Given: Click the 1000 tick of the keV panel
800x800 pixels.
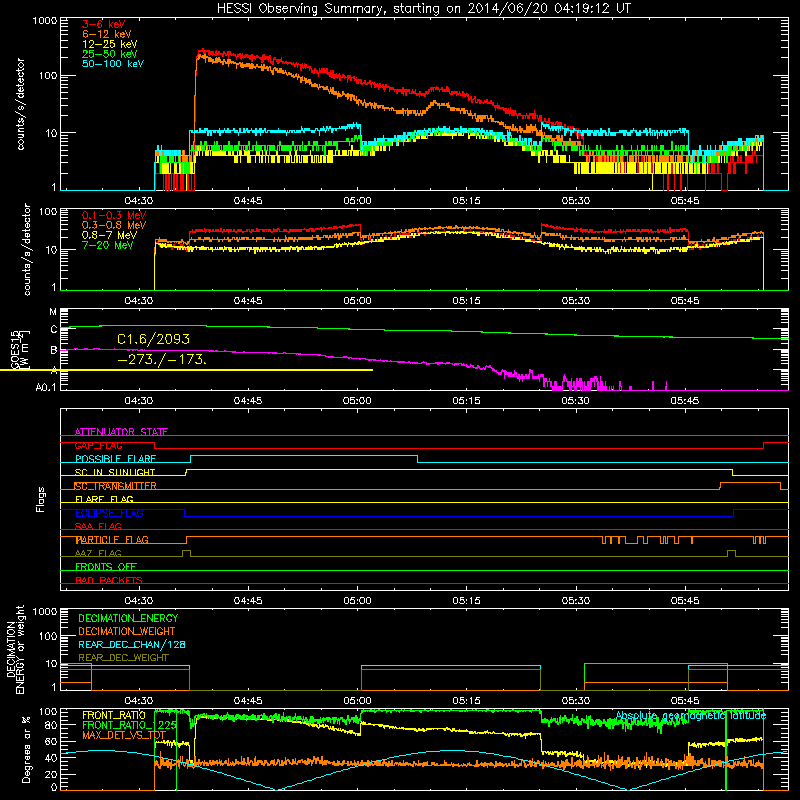Looking at the screenshot, I should coord(45,21).
